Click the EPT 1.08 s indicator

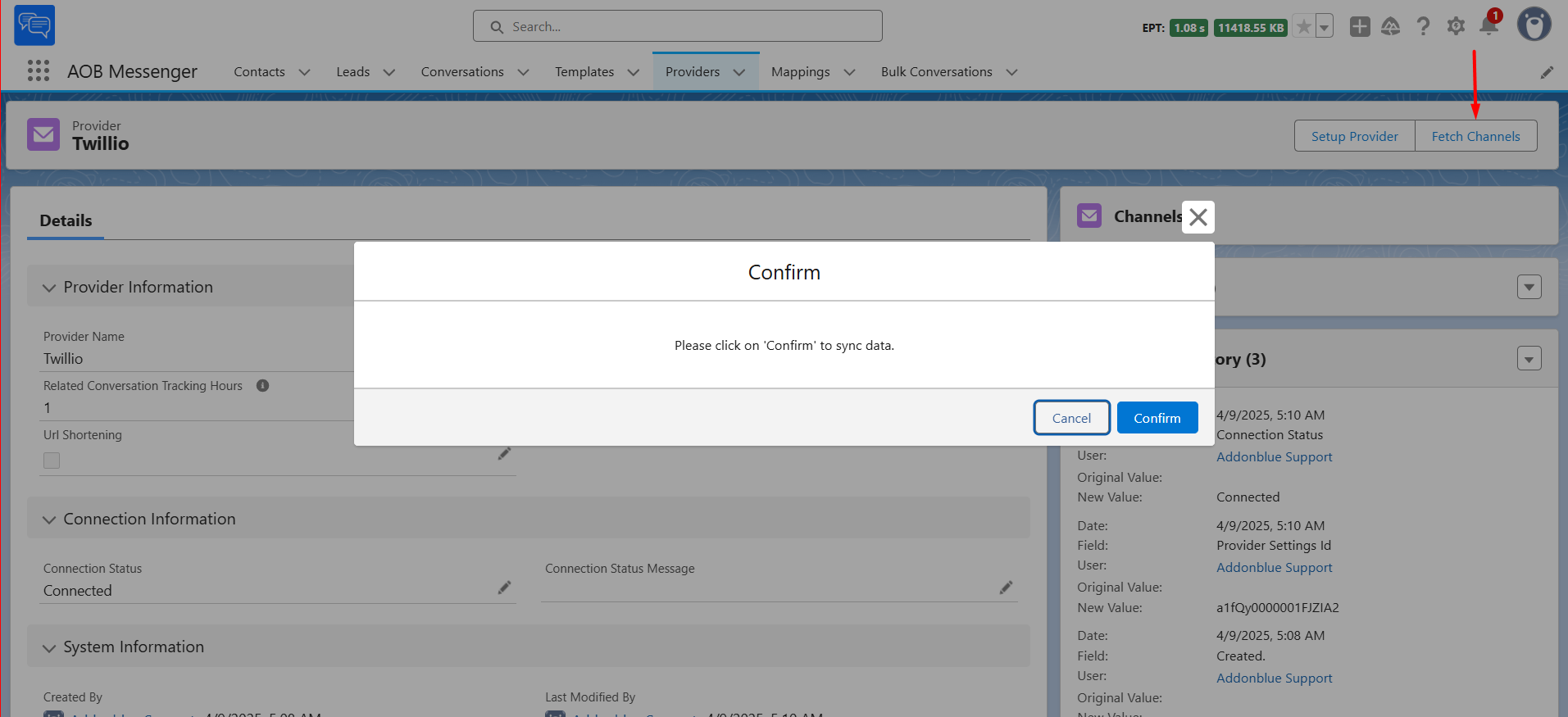(1188, 28)
